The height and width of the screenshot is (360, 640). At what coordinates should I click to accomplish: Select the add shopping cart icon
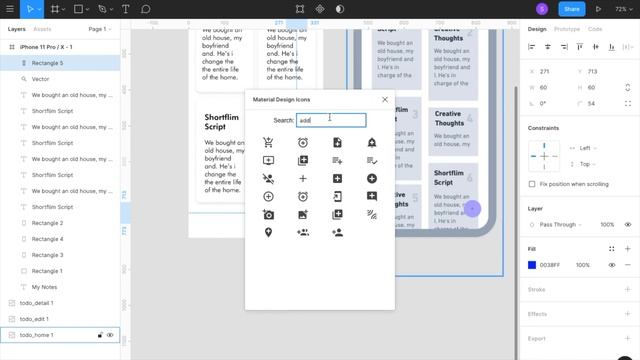(x=268, y=142)
